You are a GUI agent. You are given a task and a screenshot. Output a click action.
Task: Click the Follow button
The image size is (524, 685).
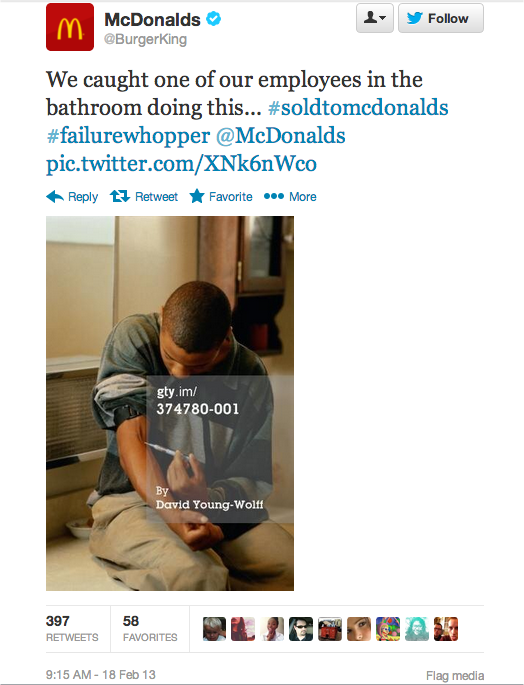[x=441, y=18]
